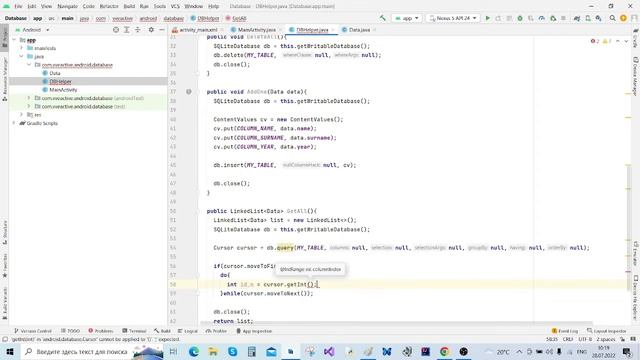Collapse the app module tree node

click(14, 40)
